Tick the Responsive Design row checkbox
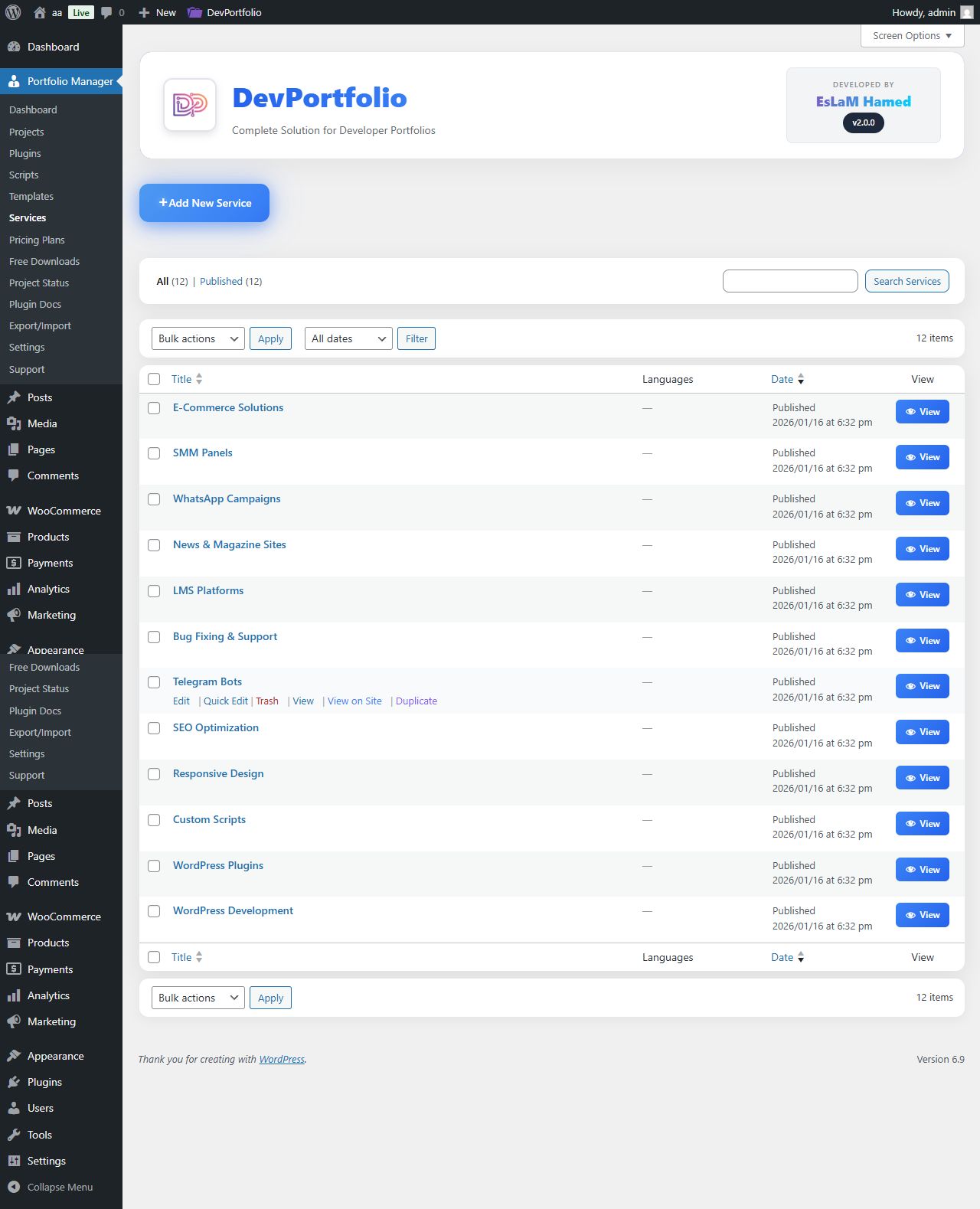Viewport: 980px width, 1209px height. coord(154,774)
